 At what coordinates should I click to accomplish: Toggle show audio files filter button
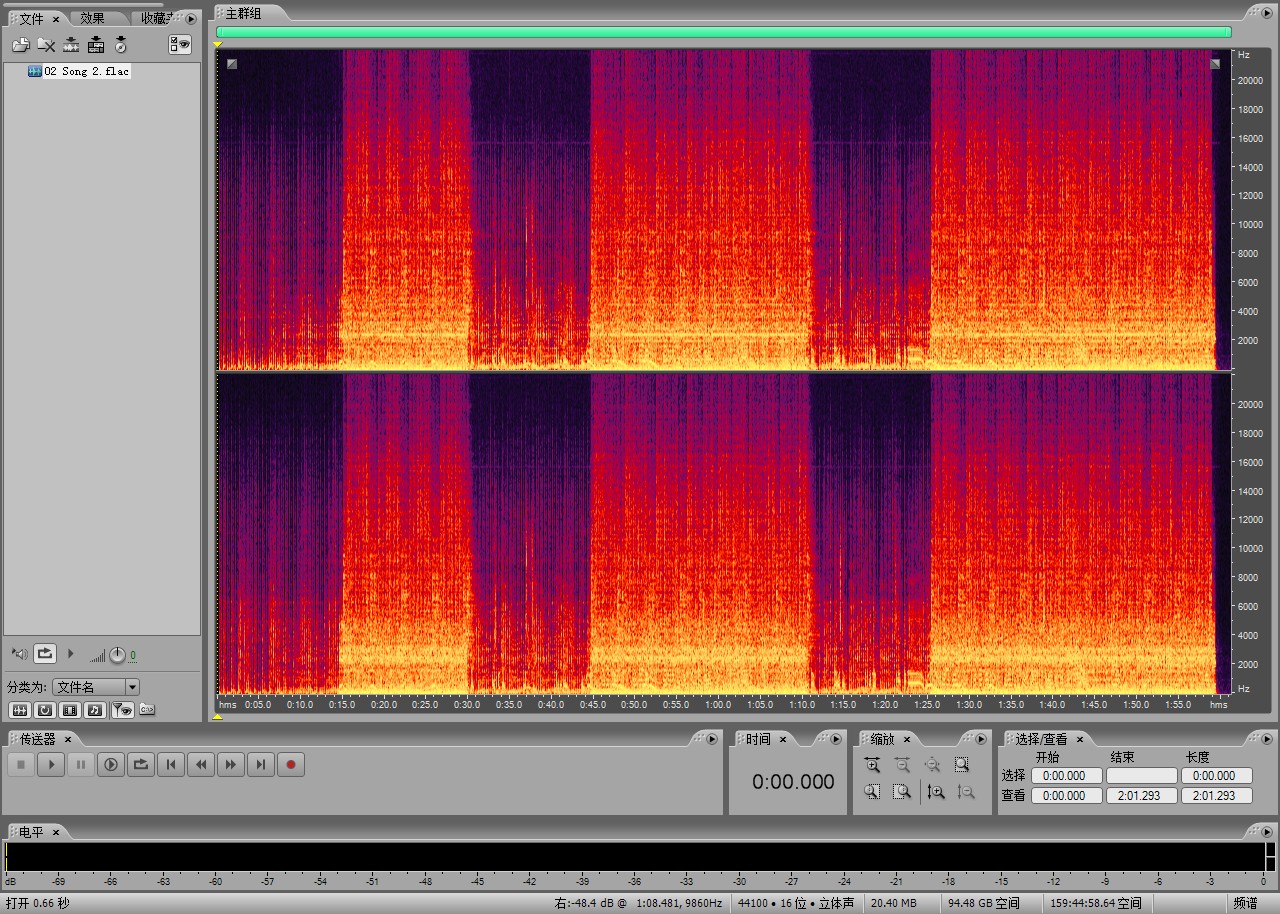point(19,710)
